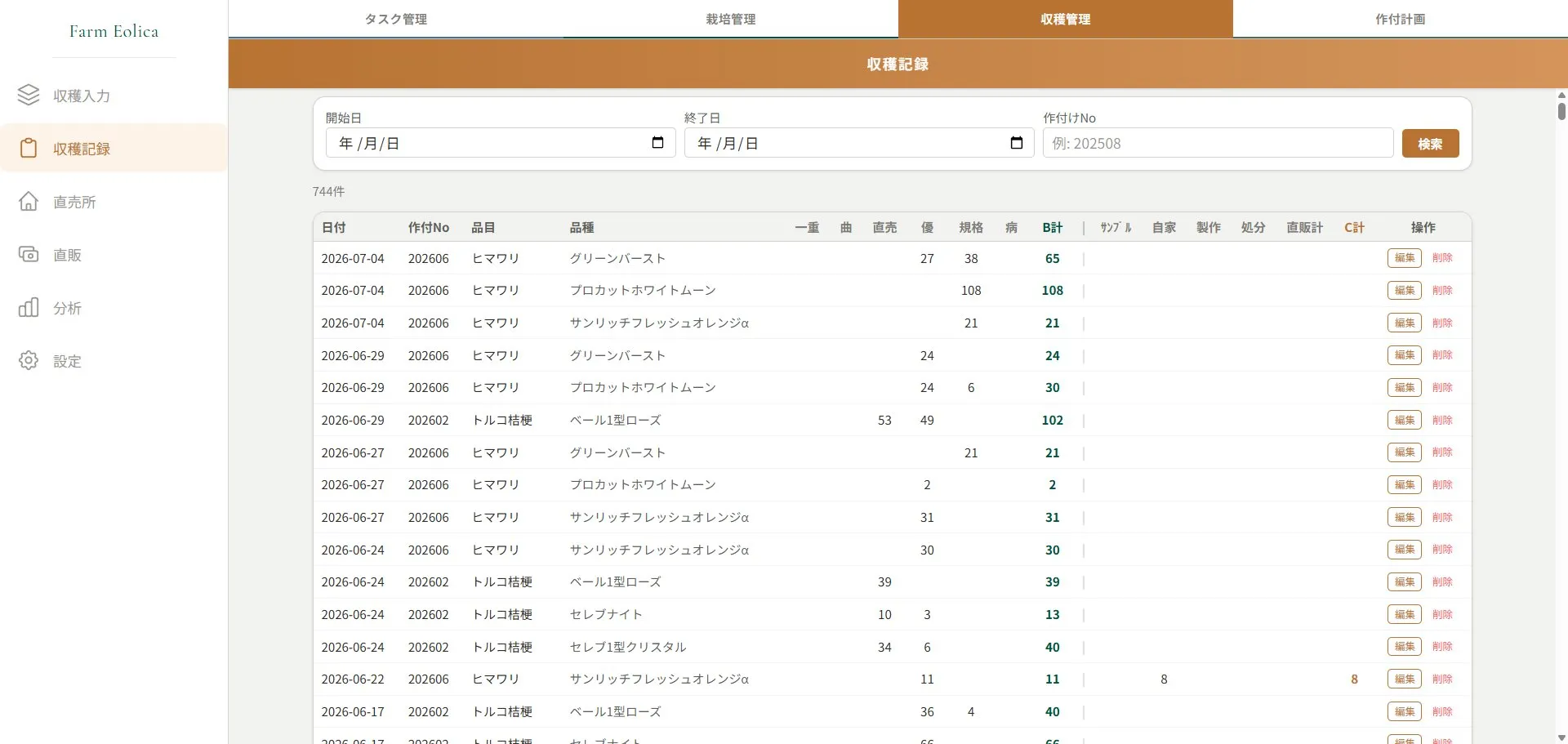Click the 作付No column header
This screenshot has width=1568, height=744.
coord(429,228)
